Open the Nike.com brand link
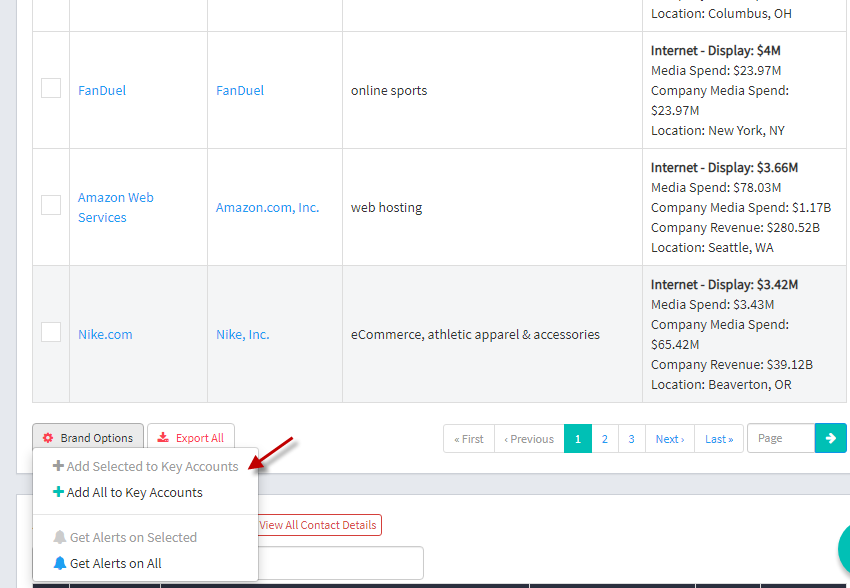This screenshot has width=850, height=588. tap(105, 334)
